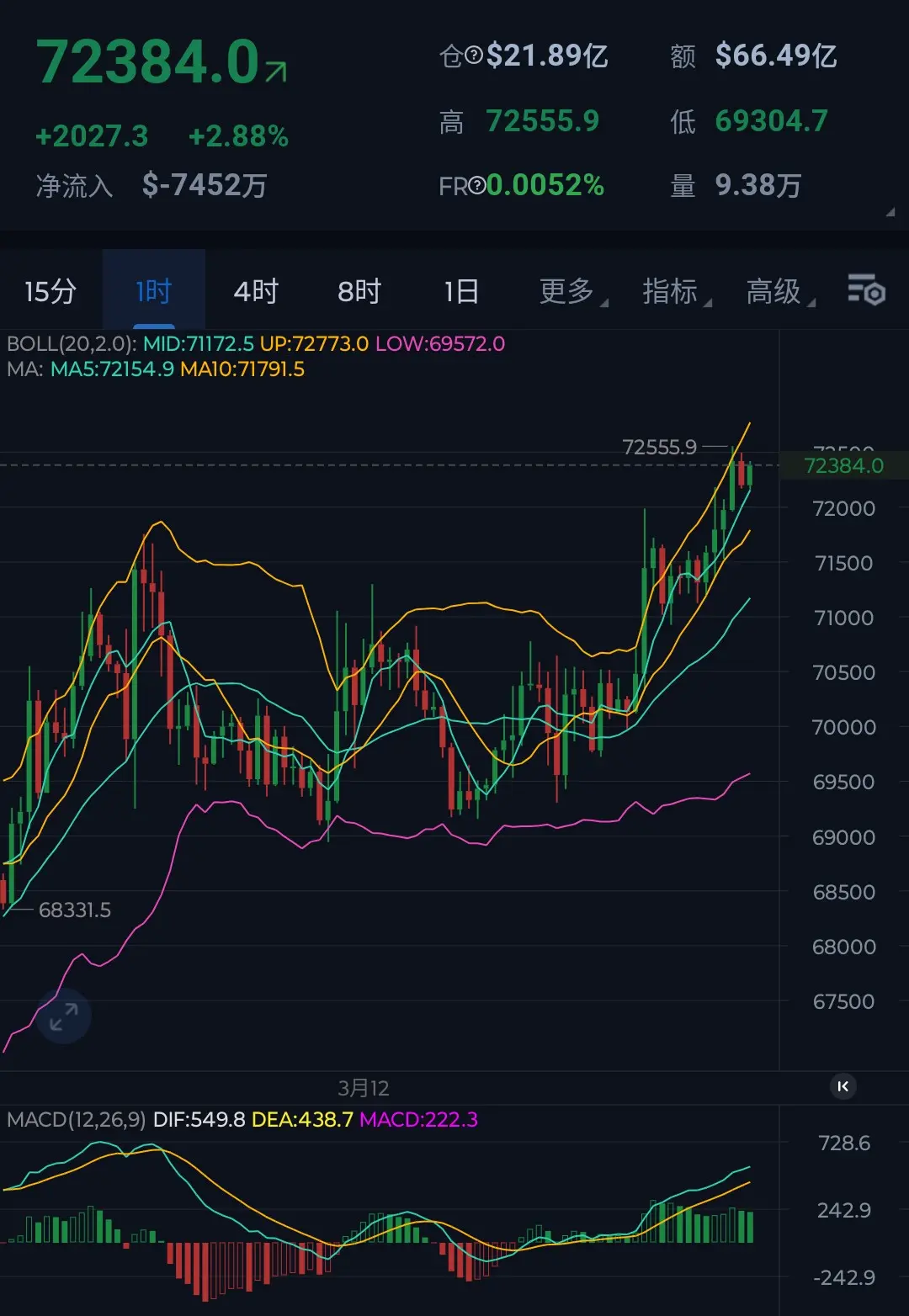This screenshot has width=909, height=1316.
Task: Tap the MA5:72154.9 label
Action: pyautogui.click(x=112, y=369)
